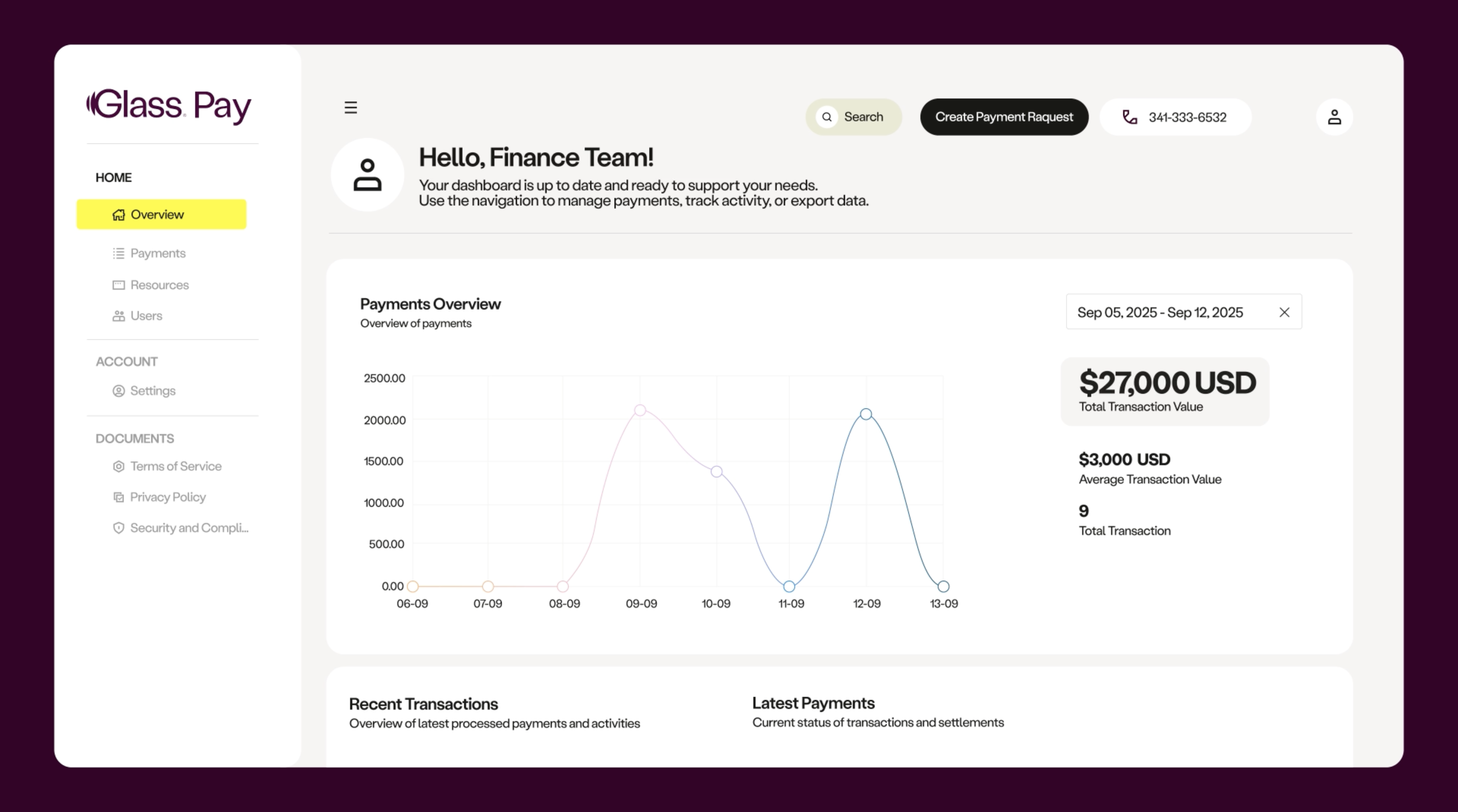Open the Sep 05 - Sep 12 date range selector

coord(1166,312)
